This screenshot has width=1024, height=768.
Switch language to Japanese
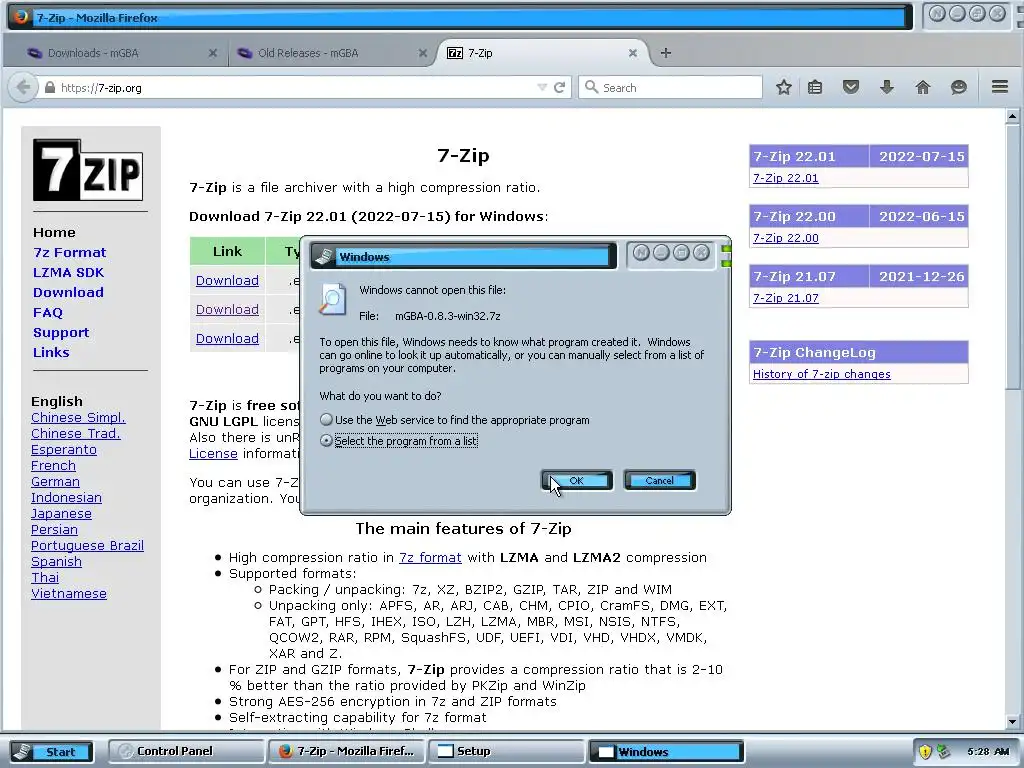[61, 513]
